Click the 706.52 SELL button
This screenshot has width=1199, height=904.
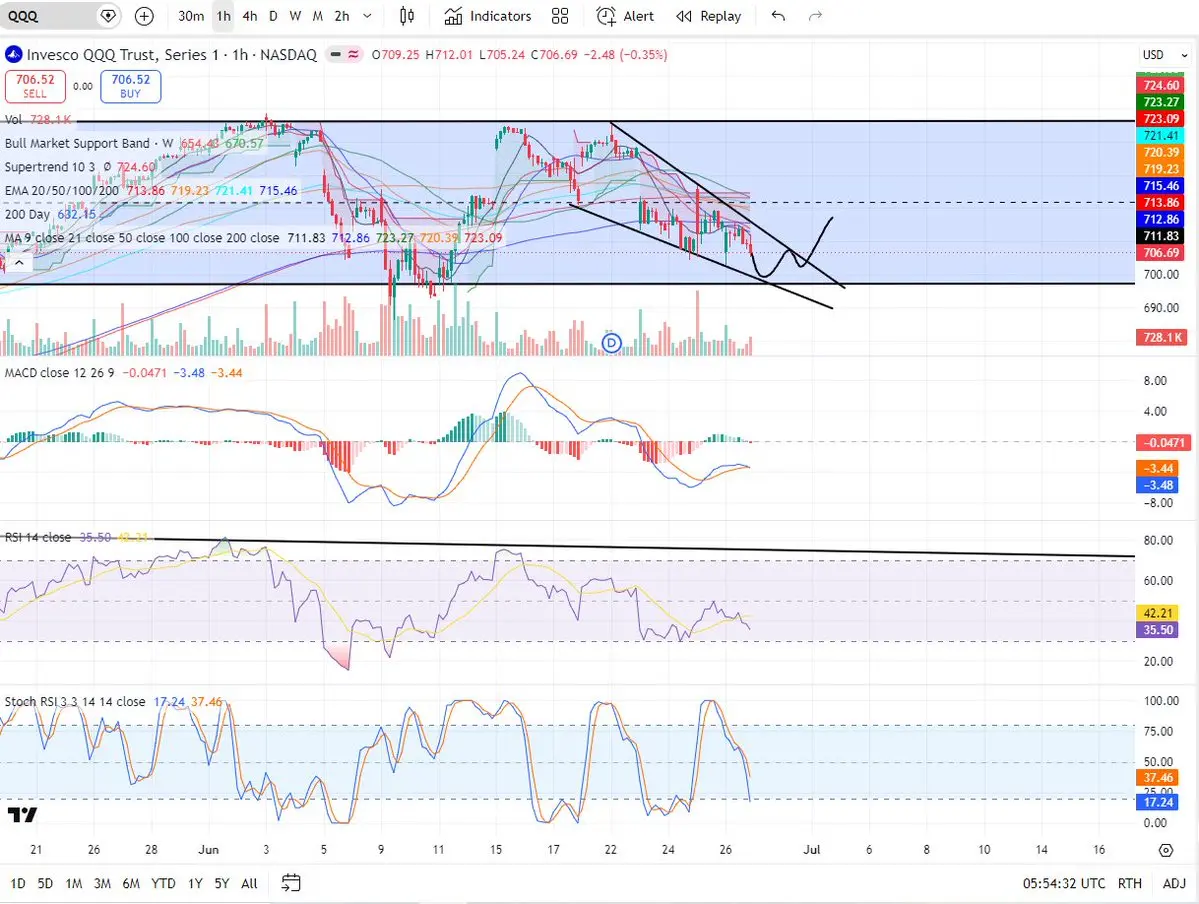click(x=35, y=86)
